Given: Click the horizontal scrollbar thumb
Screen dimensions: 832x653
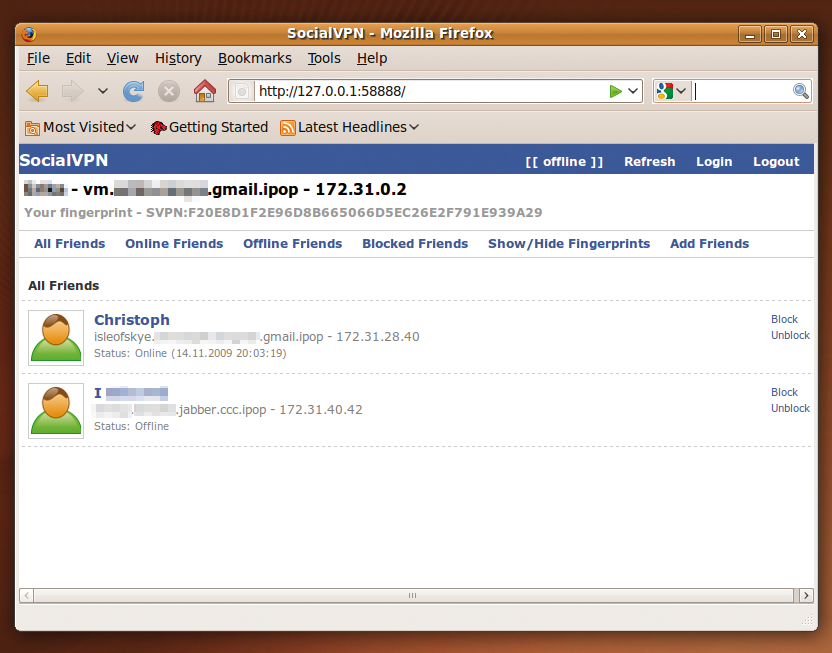Looking at the screenshot, I should 413,595.
